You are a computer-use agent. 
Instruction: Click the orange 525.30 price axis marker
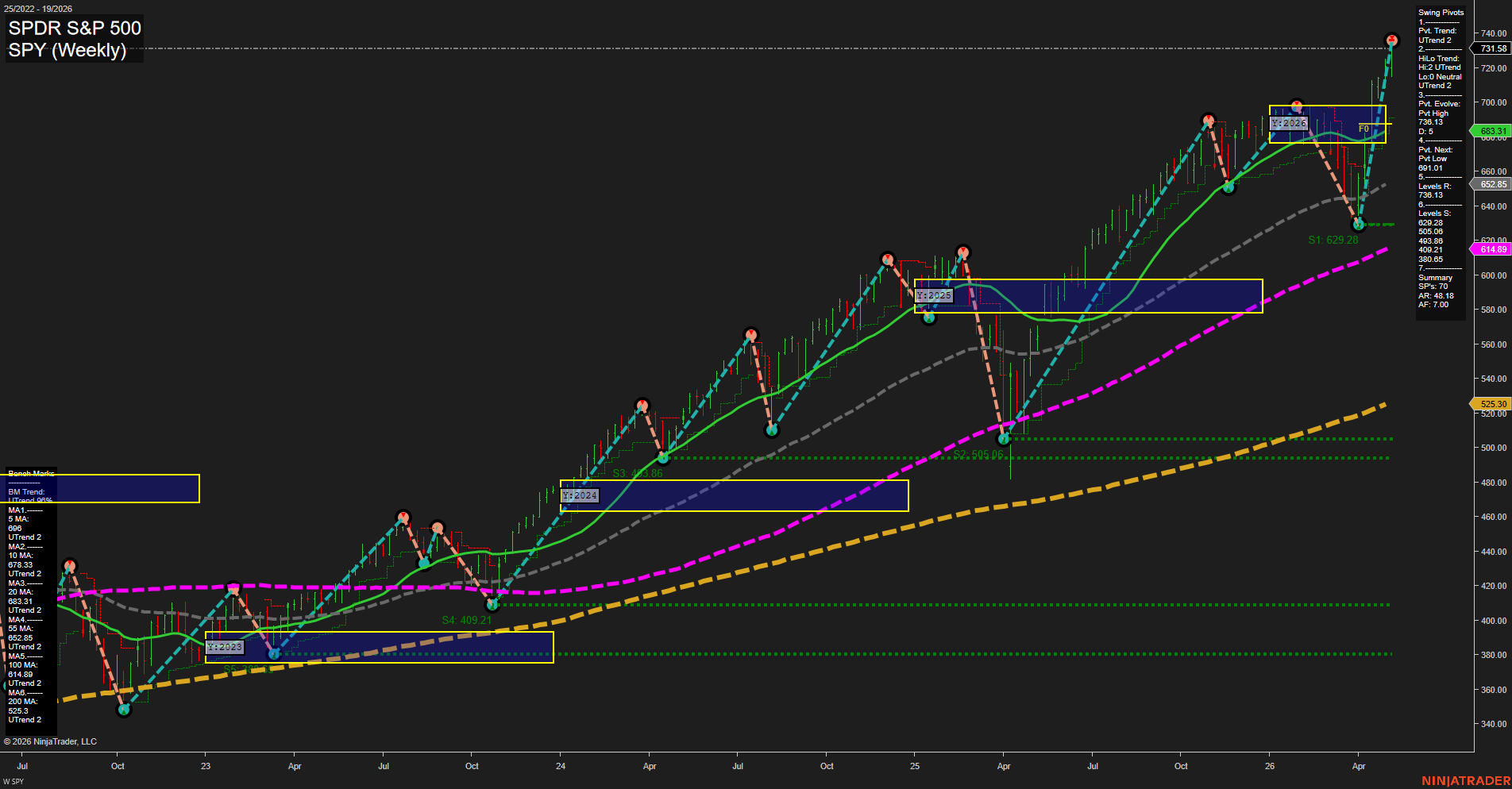click(1492, 404)
